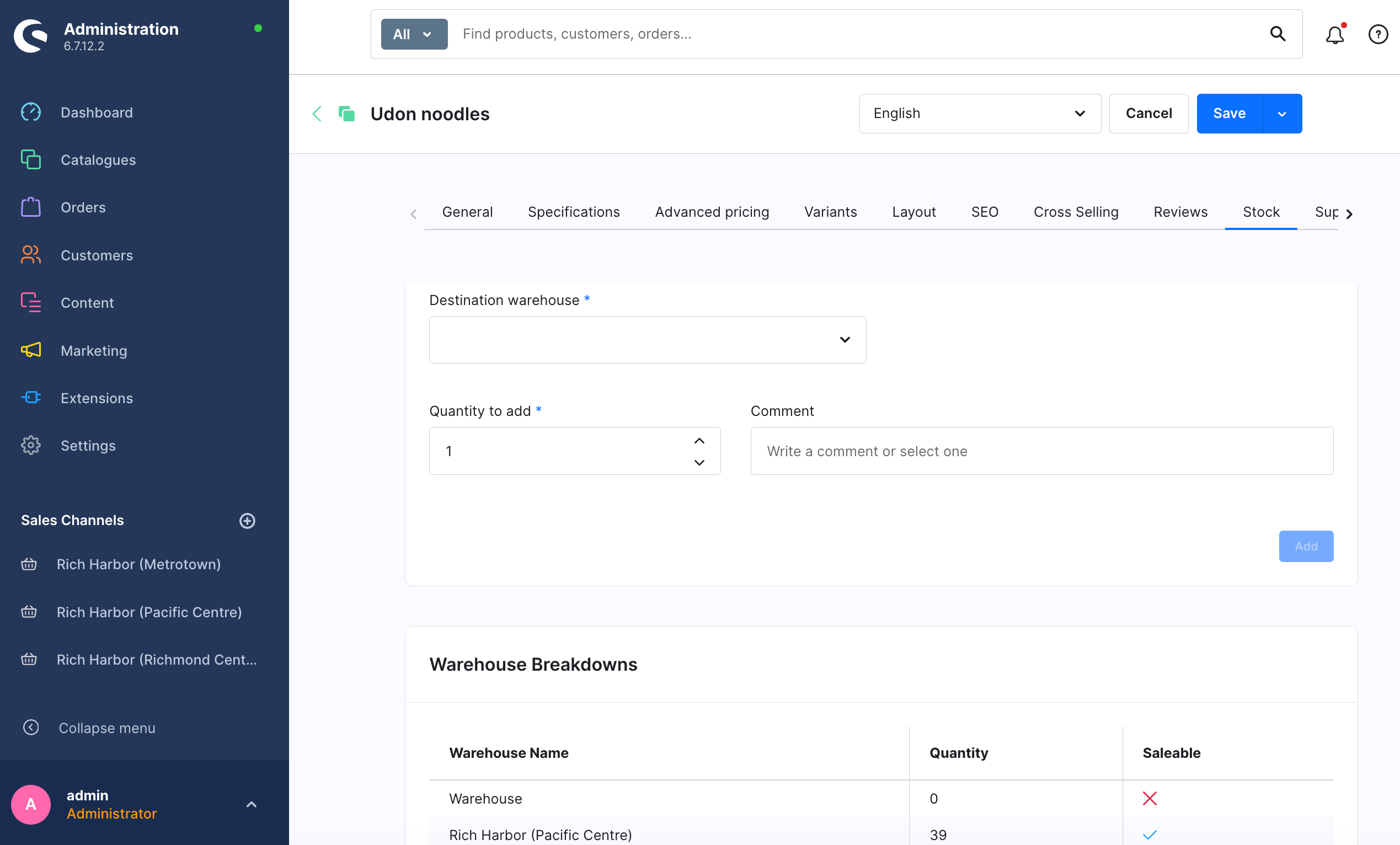This screenshot has width=1400, height=845.
Task: Click the Saleable column header
Action: (x=1172, y=753)
